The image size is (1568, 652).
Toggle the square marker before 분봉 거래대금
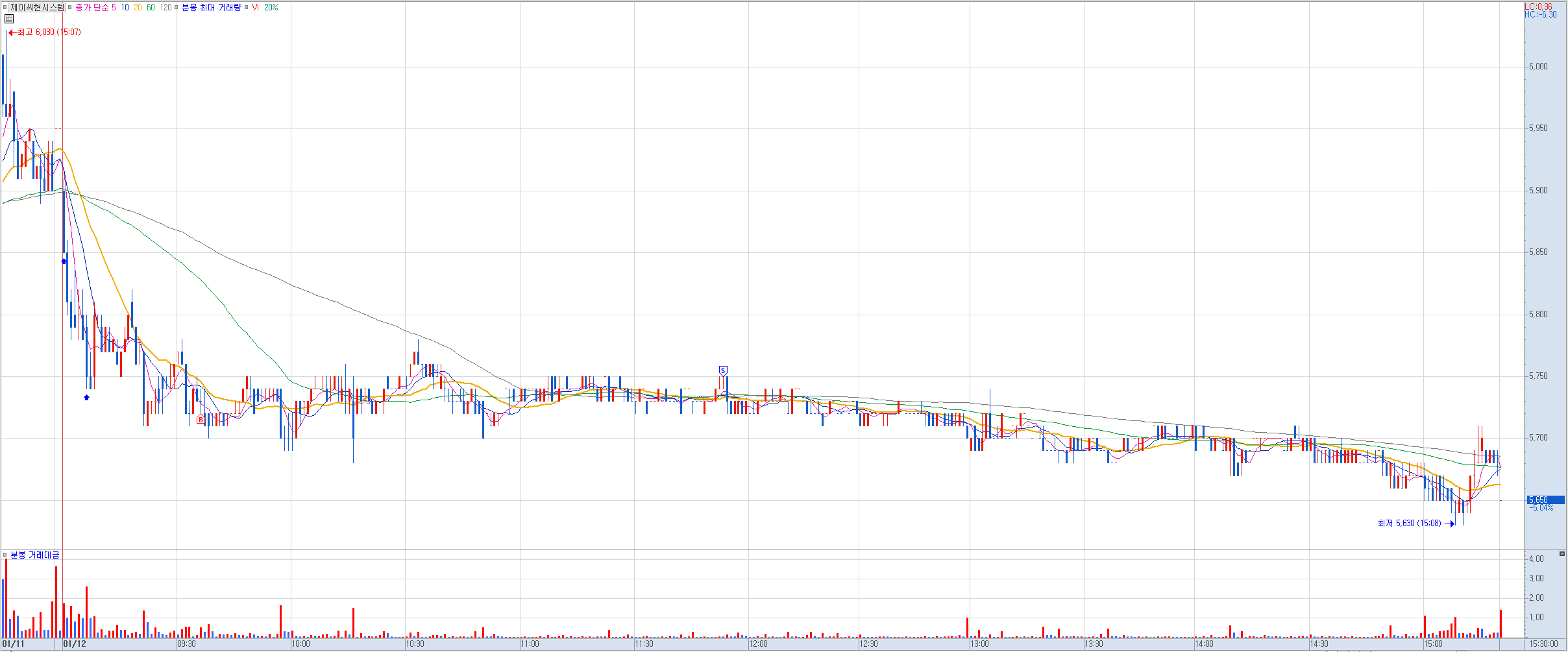click(x=5, y=555)
